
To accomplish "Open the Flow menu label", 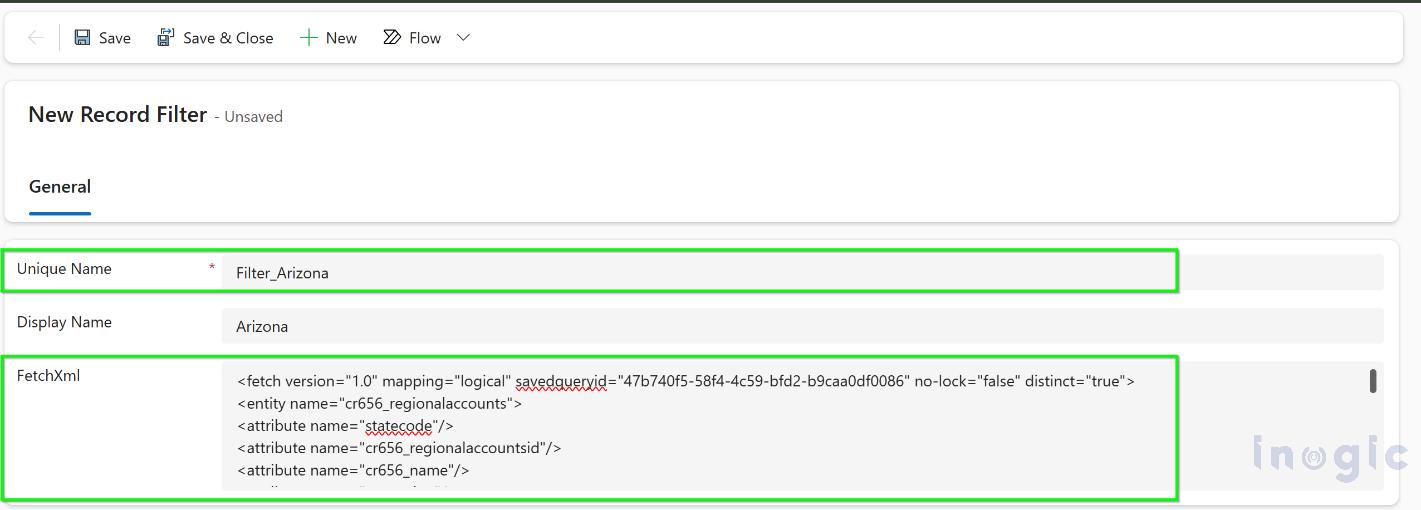I will (x=425, y=38).
